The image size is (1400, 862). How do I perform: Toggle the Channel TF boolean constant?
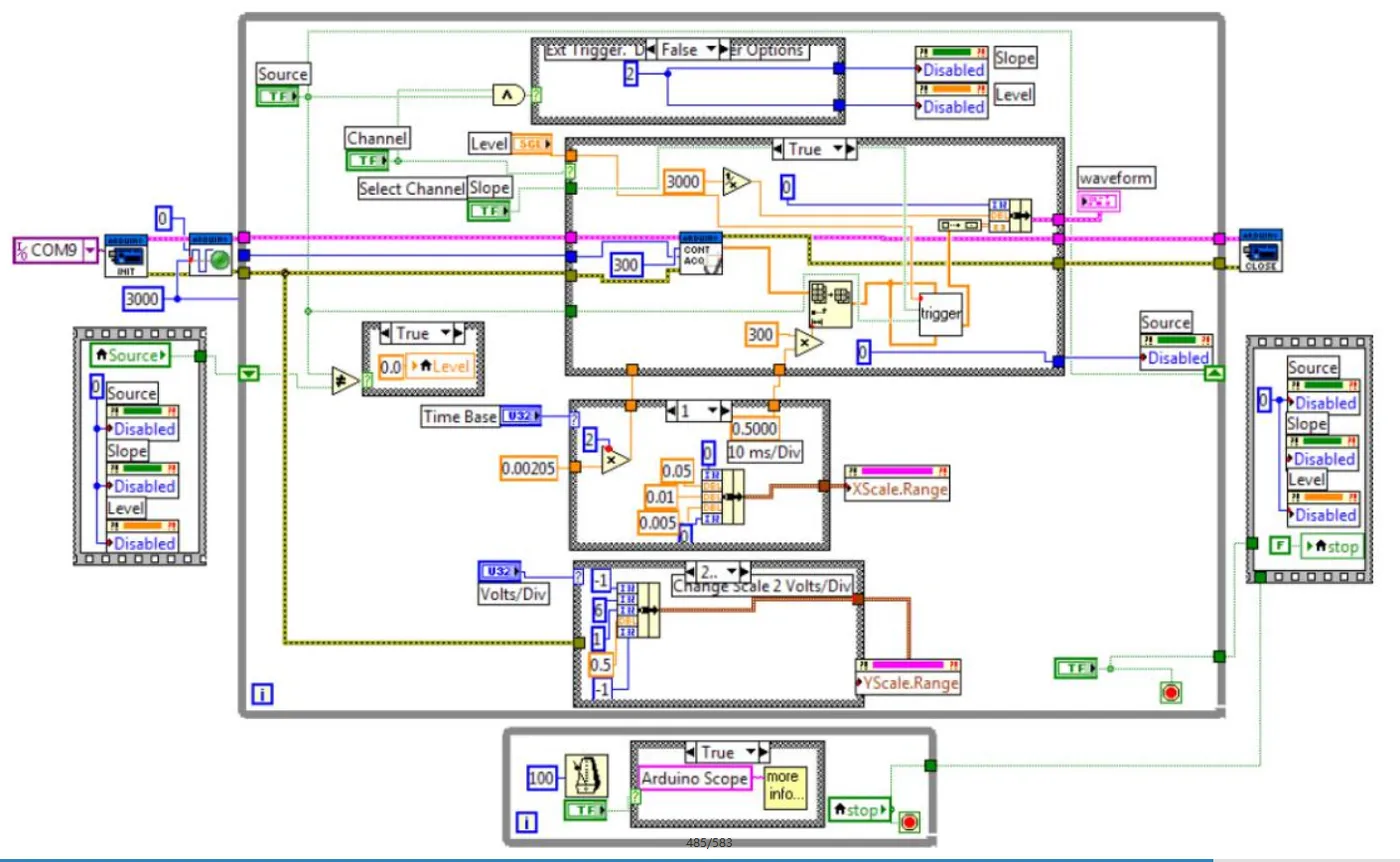tap(369, 157)
